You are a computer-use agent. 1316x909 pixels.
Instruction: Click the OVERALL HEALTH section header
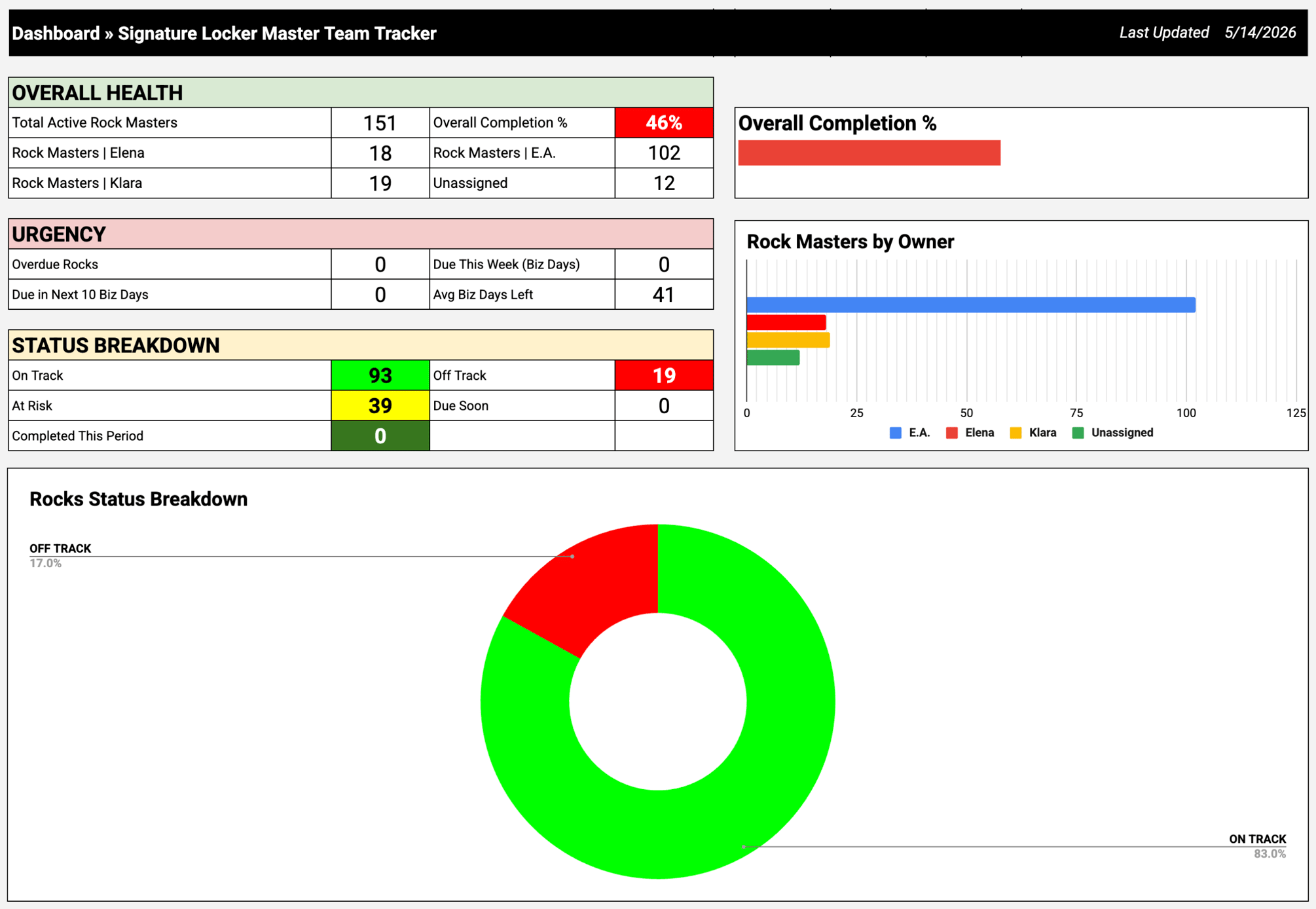[361, 92]
